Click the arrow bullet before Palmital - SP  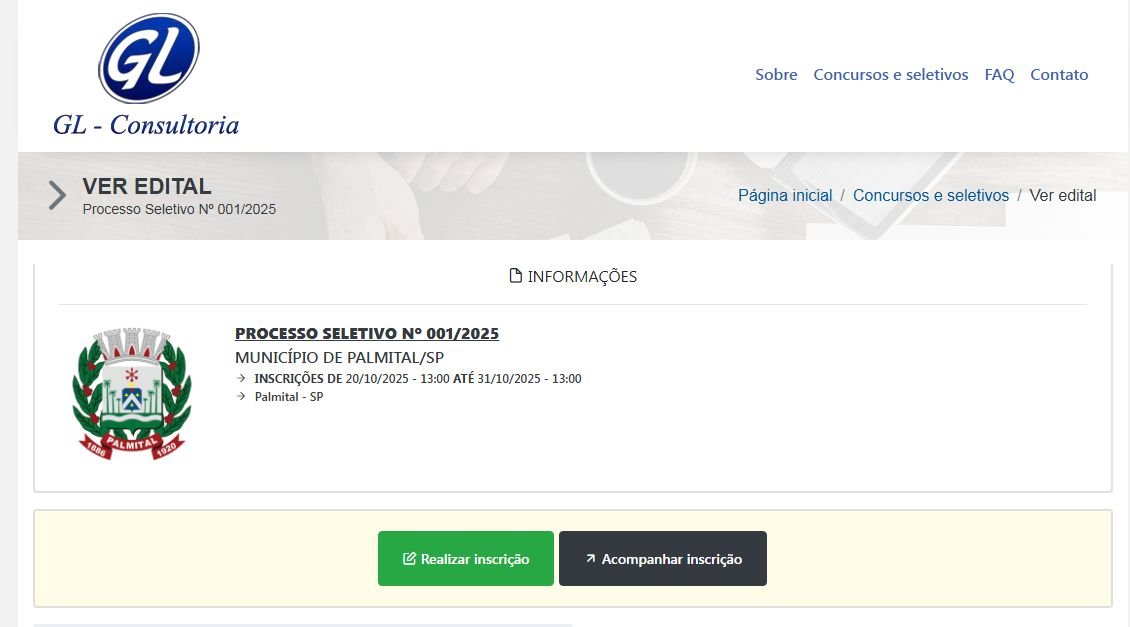coord(241,397)
